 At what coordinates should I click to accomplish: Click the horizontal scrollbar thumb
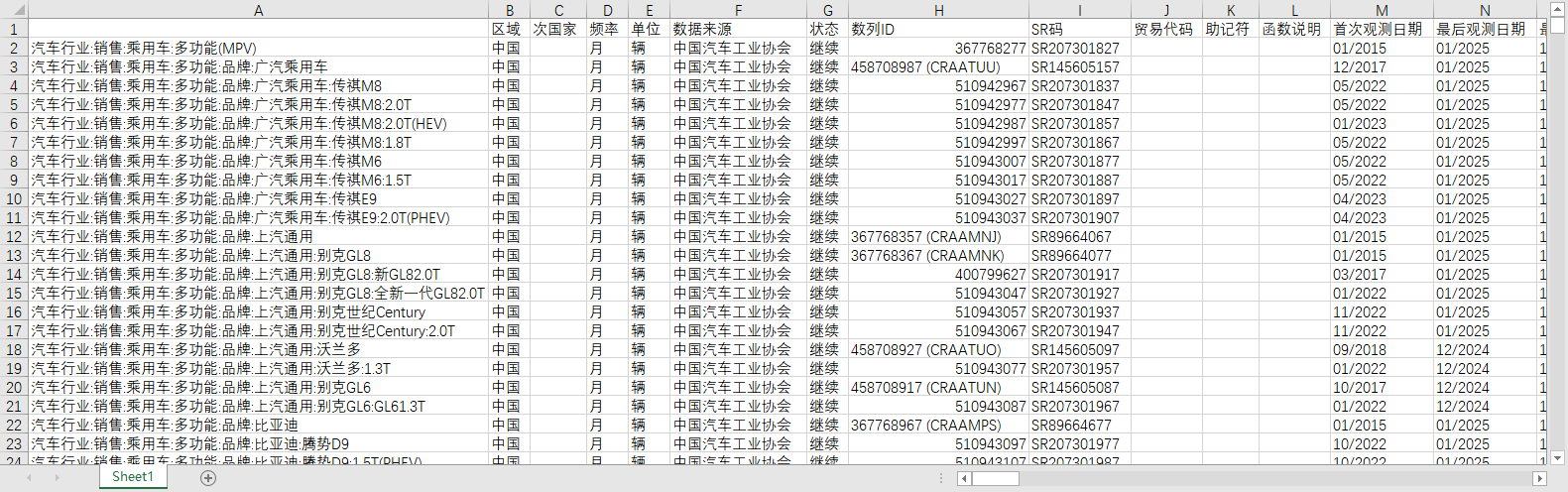click(x=995, y=478)
